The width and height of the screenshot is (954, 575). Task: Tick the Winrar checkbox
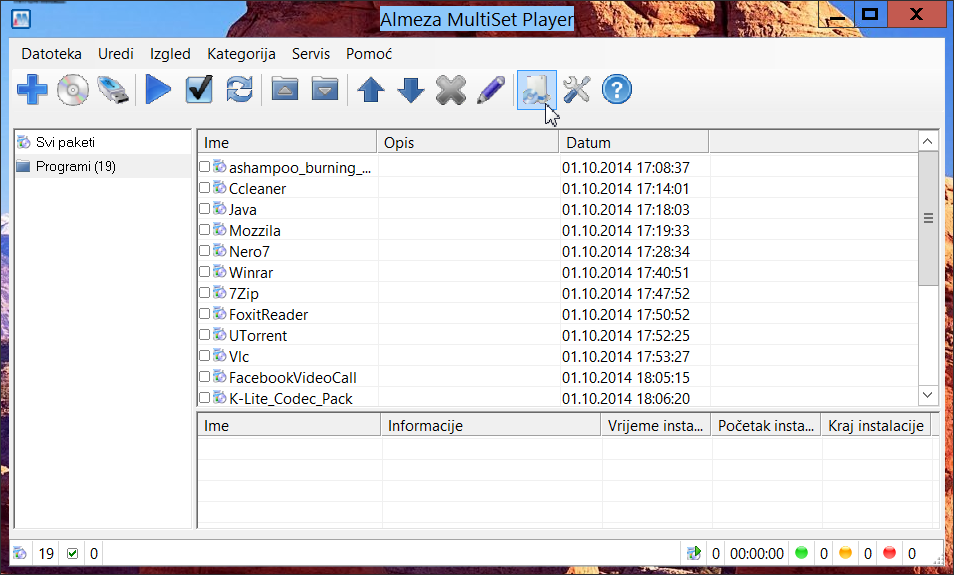(204, 272)
